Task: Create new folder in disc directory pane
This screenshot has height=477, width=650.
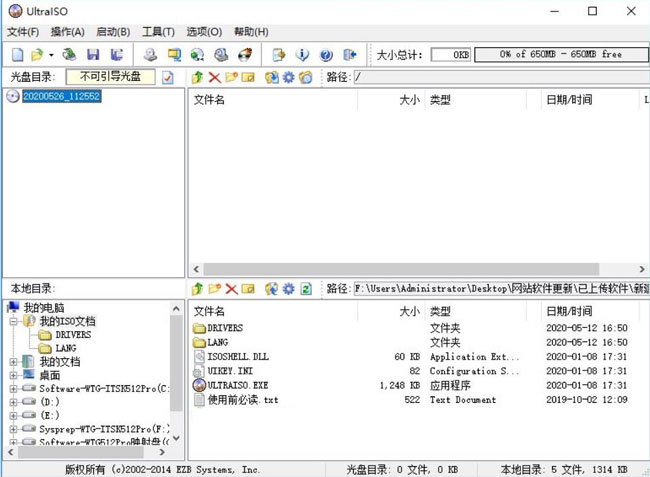Action: pos(231,77)
